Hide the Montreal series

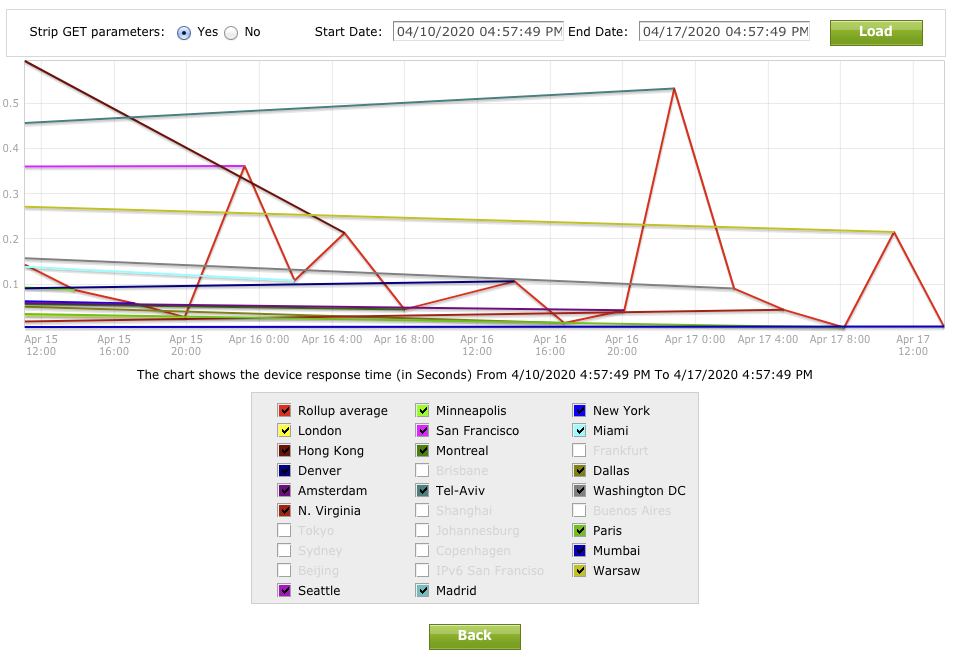click(x=423, y=451)
